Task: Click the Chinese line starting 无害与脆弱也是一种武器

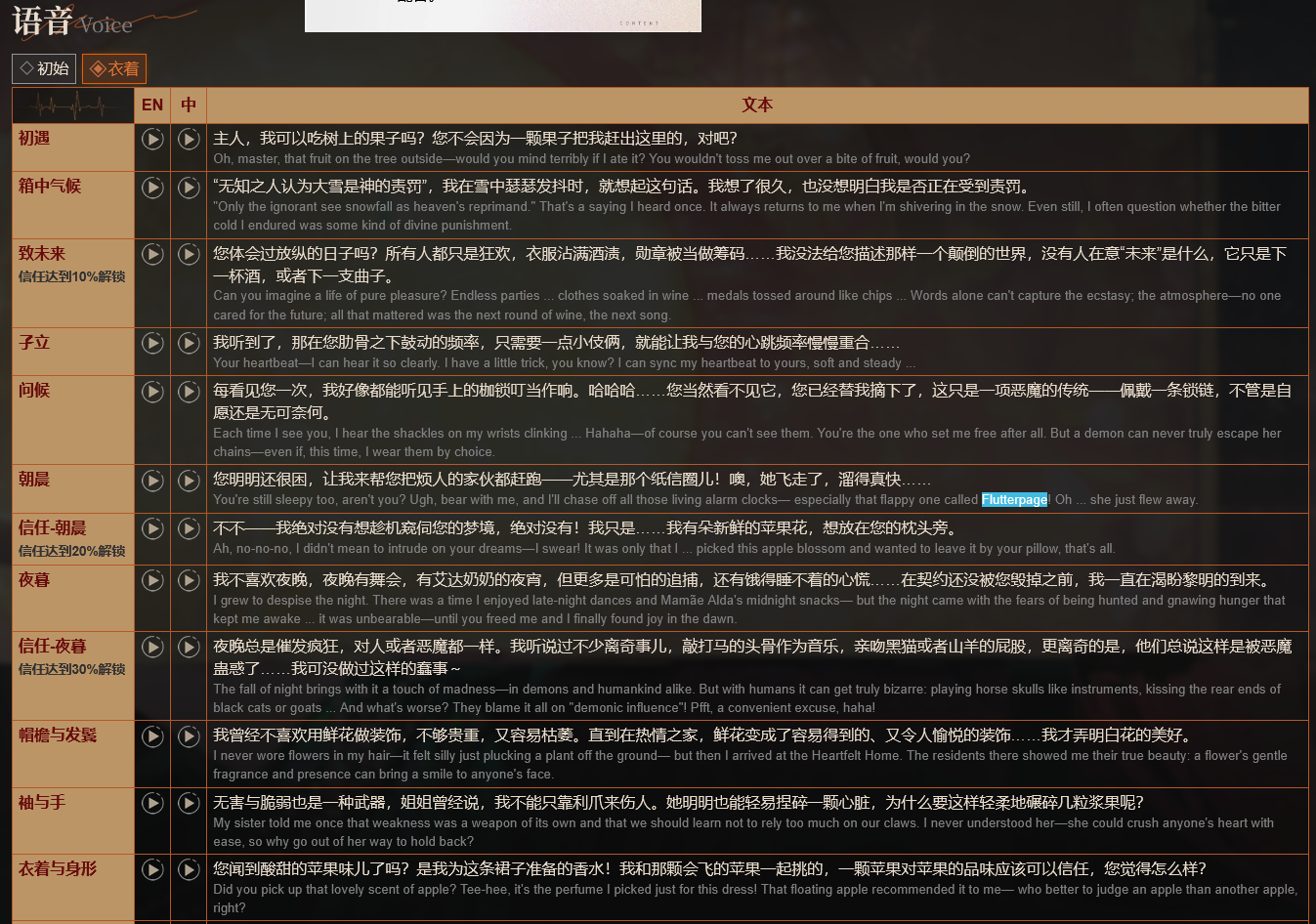Action: [679, 803]
